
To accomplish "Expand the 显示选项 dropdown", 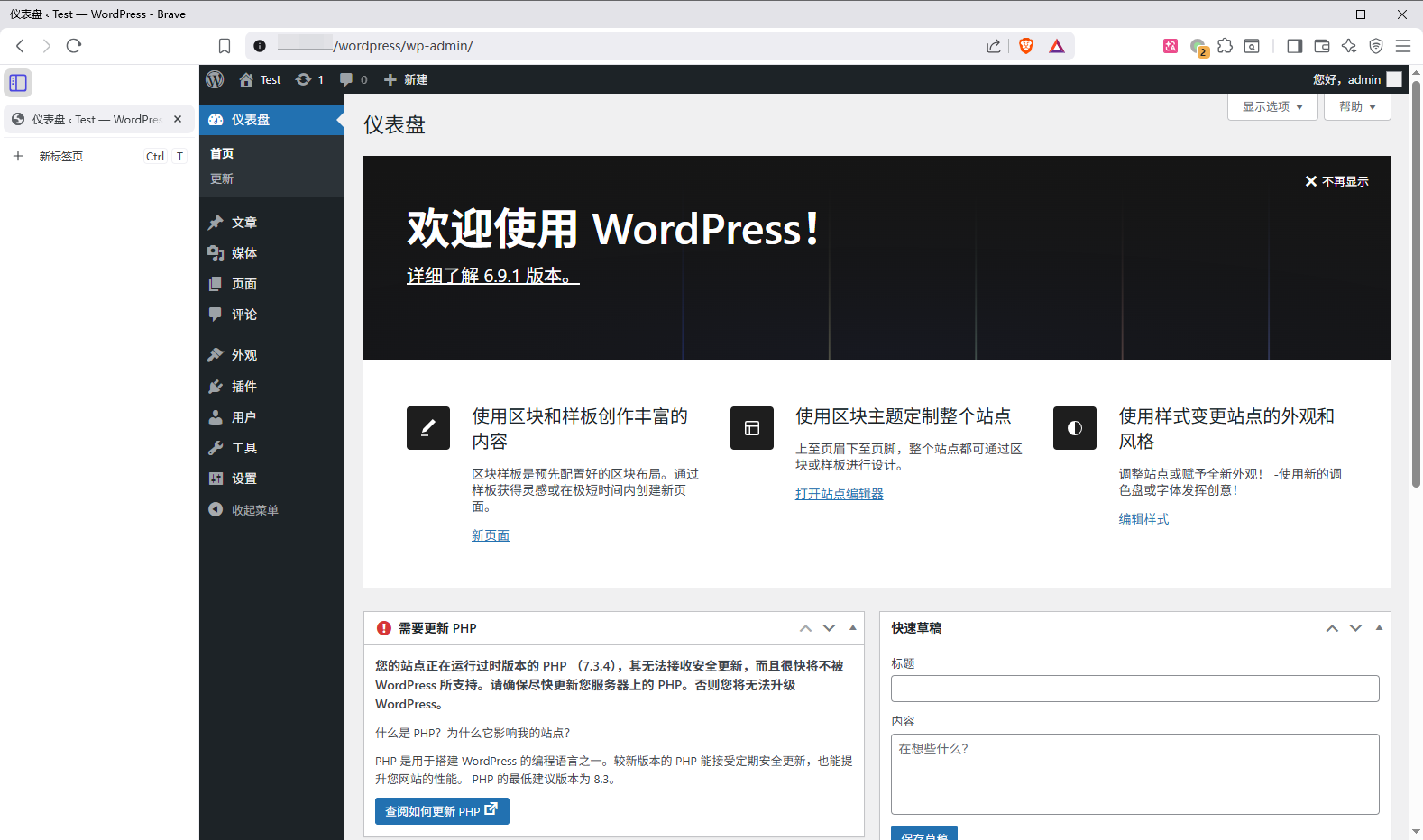I will (x=1272, y=106).
